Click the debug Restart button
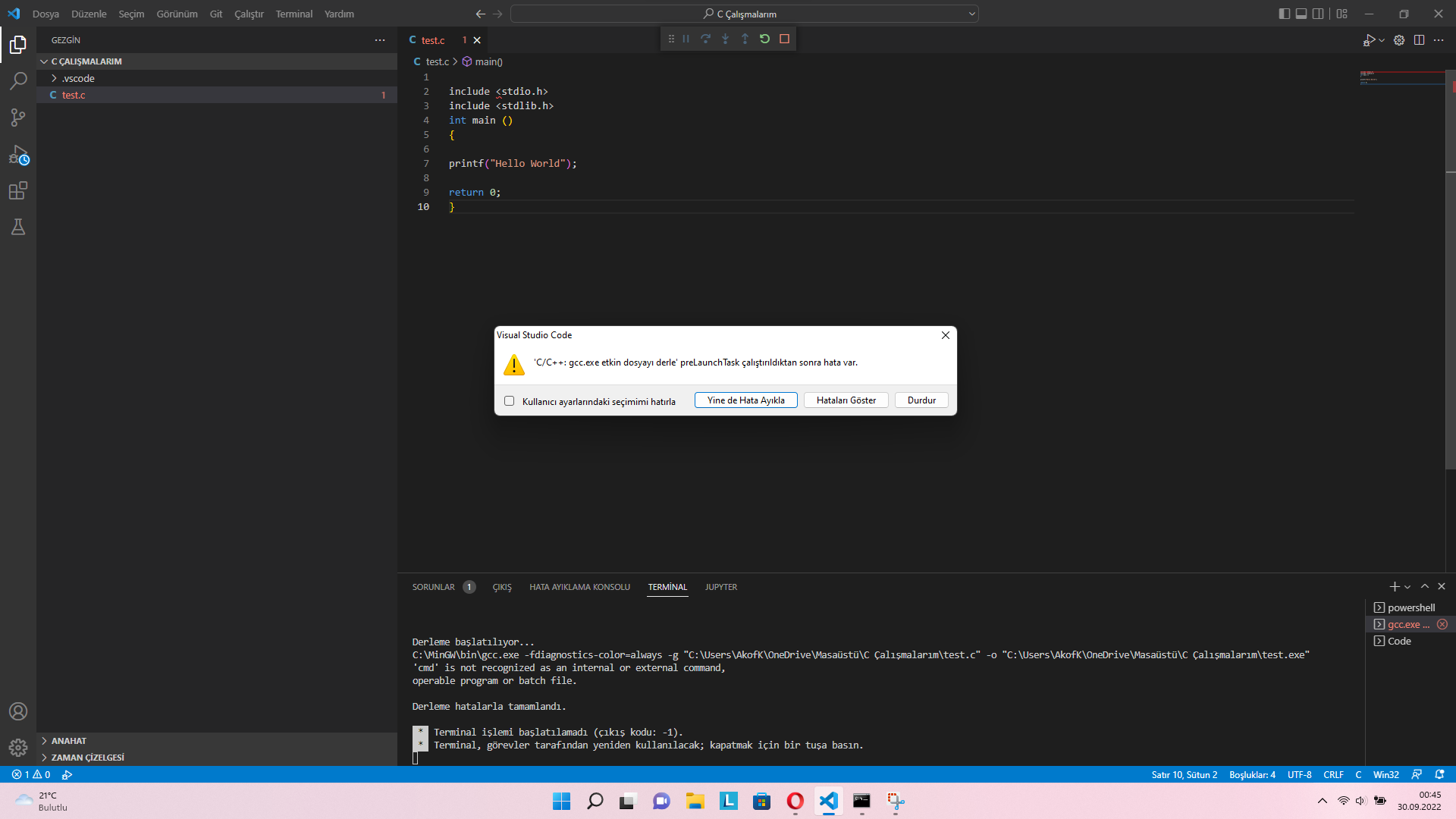 tap(764, 39)
